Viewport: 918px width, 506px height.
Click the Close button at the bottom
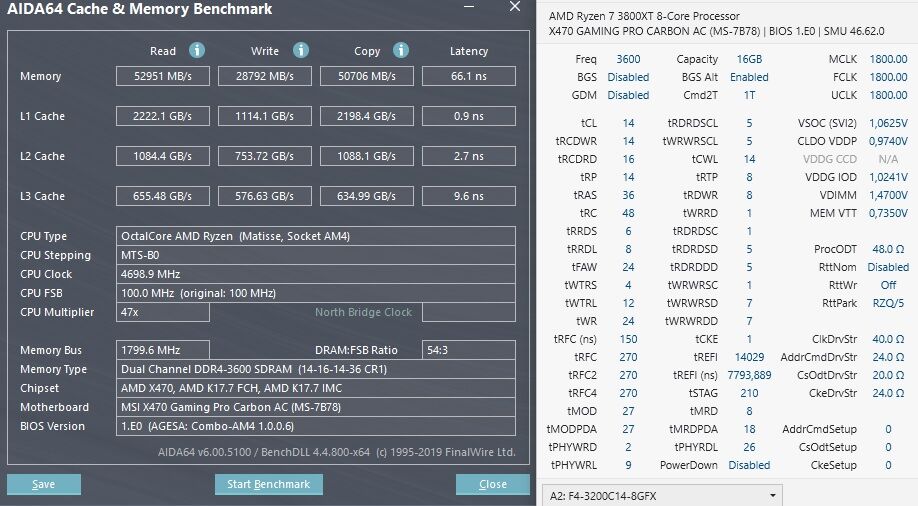point(492,485)
